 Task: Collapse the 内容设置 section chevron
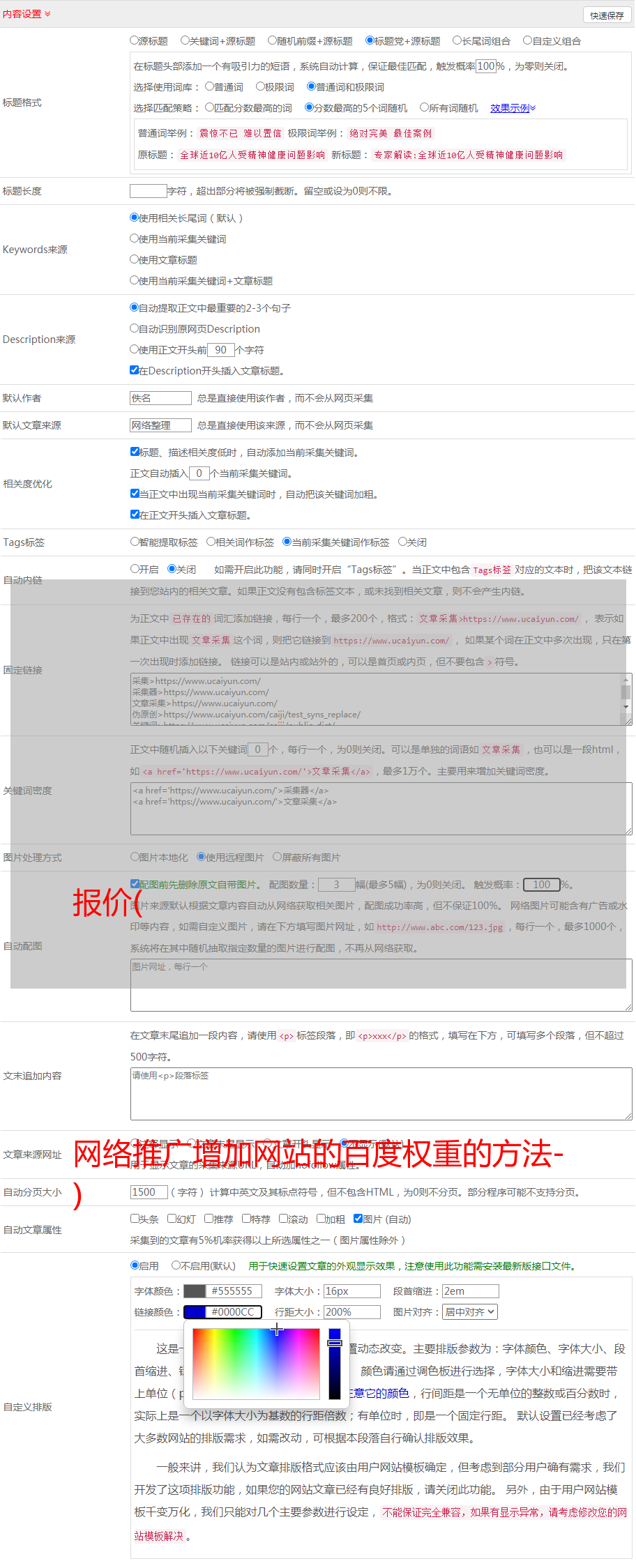coord(47,14)
